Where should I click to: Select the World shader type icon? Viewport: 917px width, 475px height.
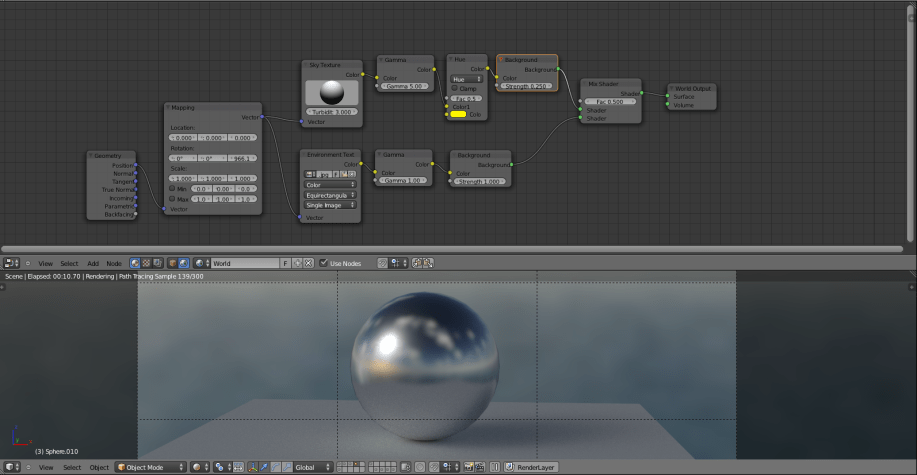point(185,263)
